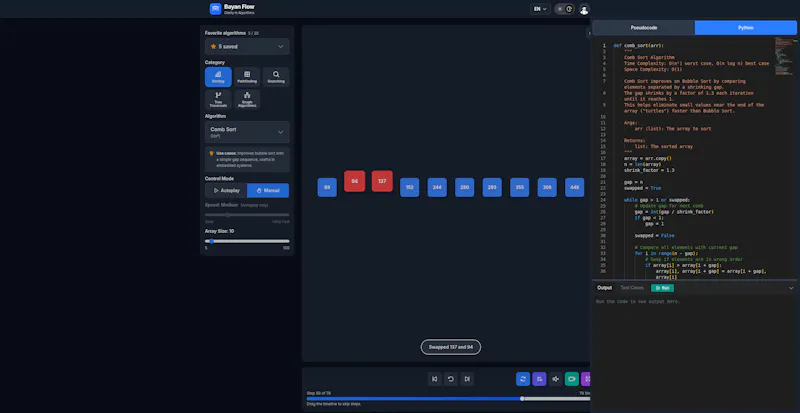Click the purple fullscreen icon
Screen dimensions: 800x413
point(587,379)
